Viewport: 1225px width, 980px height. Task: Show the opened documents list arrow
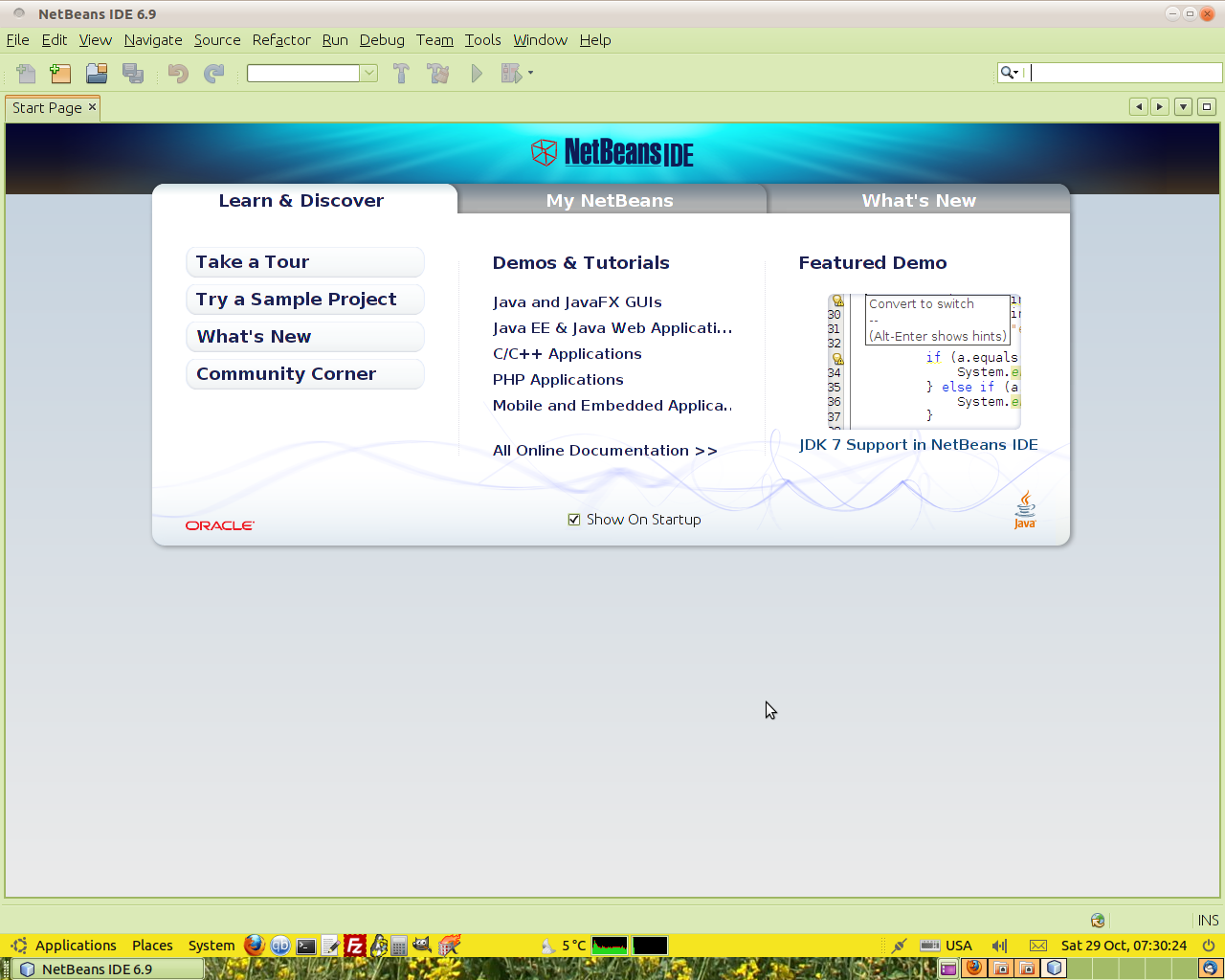(1183, 107)
